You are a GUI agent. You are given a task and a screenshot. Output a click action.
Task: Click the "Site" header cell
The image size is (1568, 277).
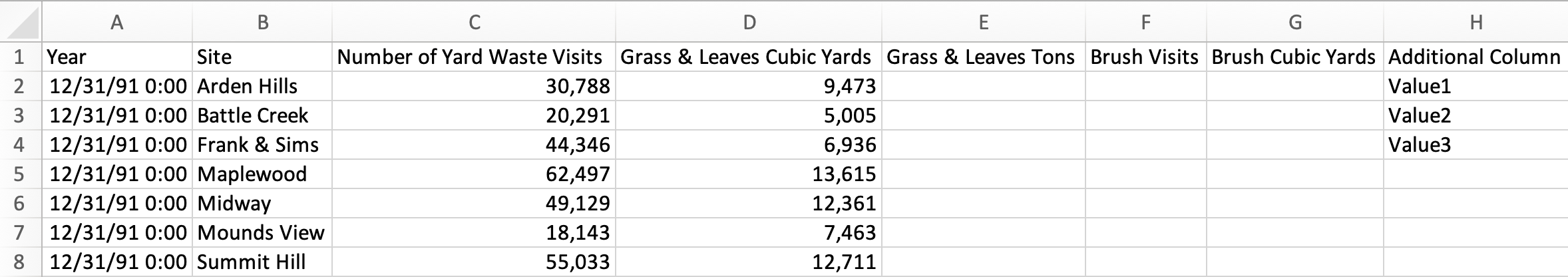[x=262, y=57]
